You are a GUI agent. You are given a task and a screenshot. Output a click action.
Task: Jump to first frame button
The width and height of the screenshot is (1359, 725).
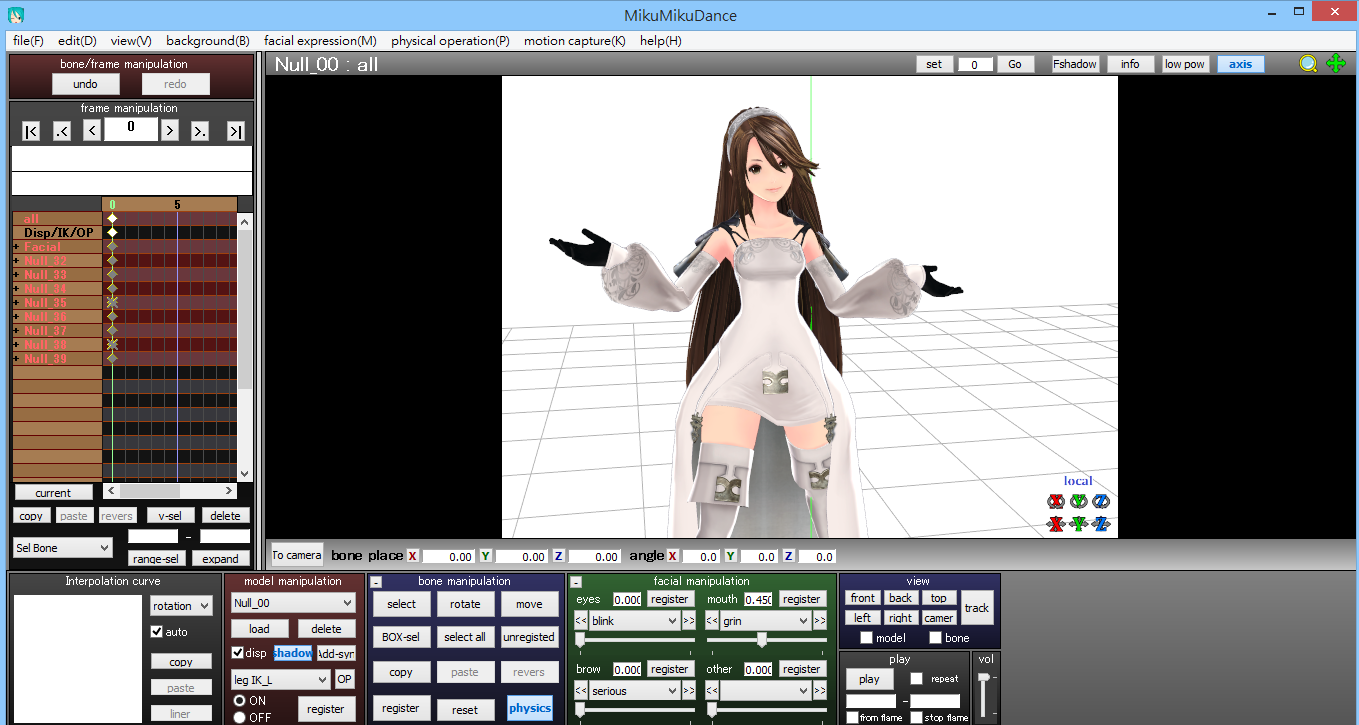tap(31, 131)
